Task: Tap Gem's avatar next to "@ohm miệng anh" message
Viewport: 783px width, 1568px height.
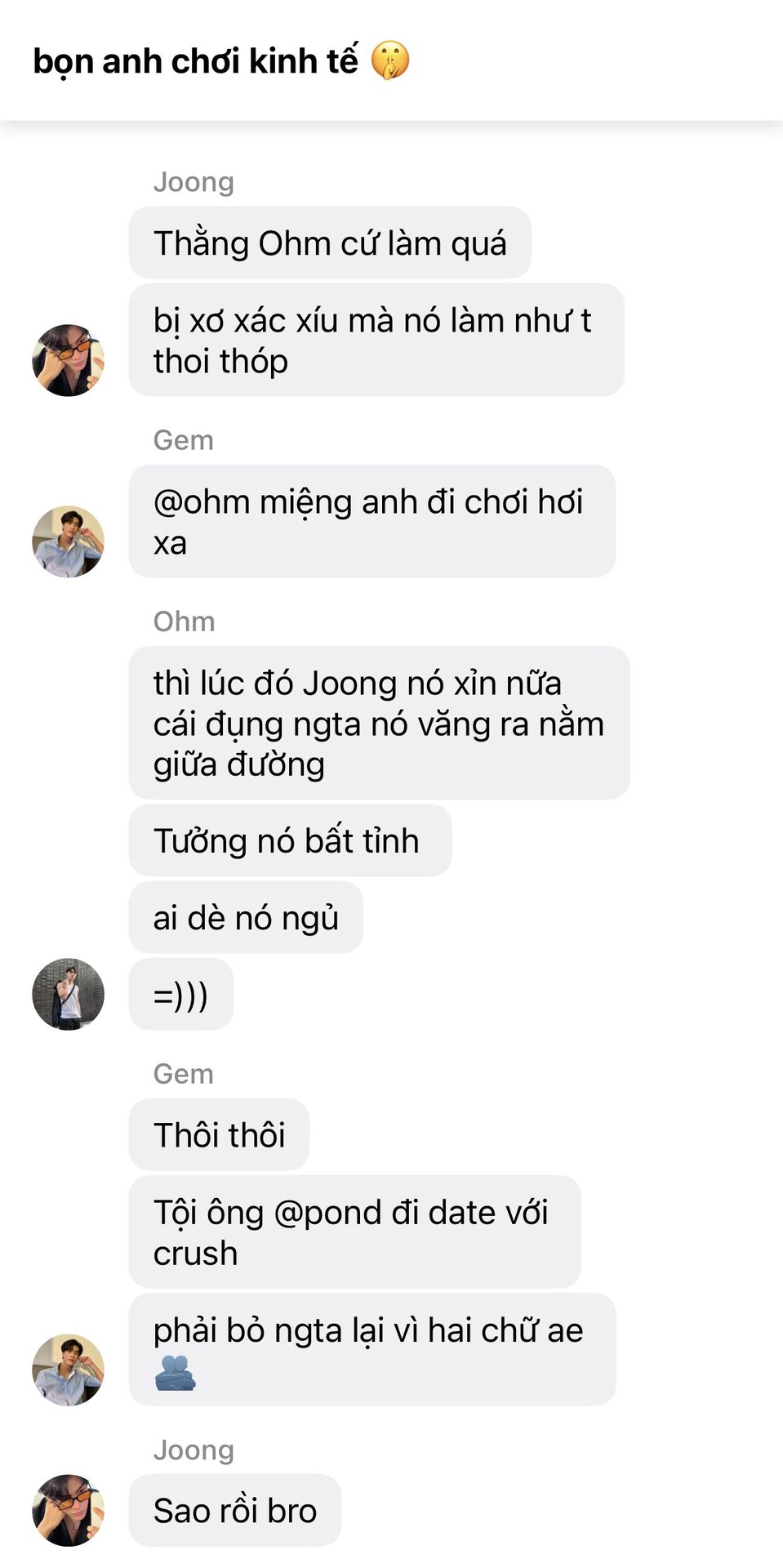Action: (x=68, y=541)
